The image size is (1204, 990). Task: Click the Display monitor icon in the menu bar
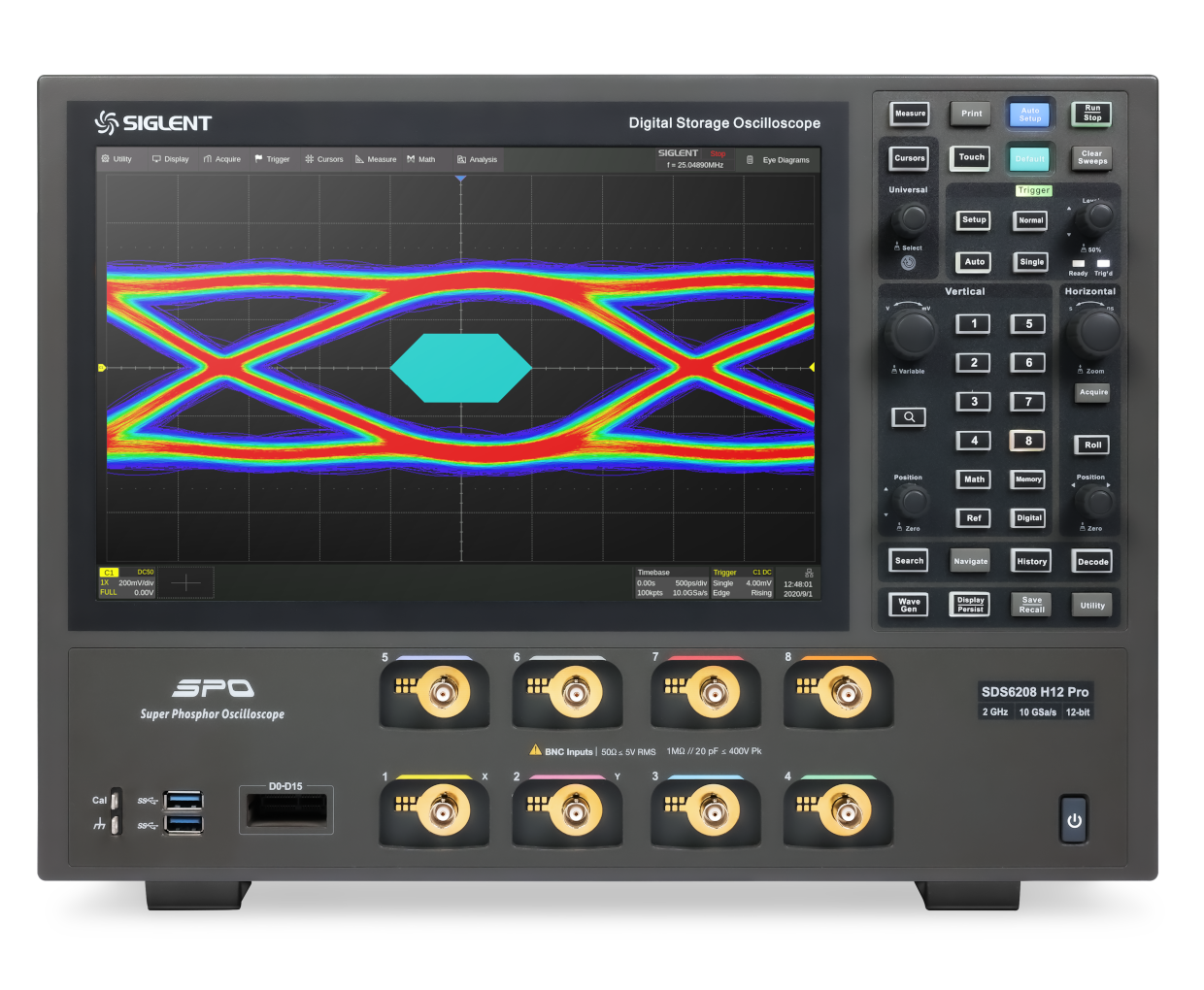156,159
